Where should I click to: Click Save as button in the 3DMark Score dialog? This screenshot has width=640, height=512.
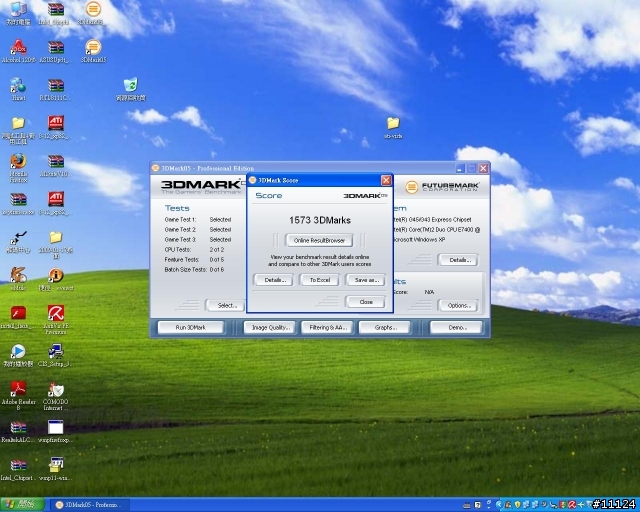click(366, 280)
